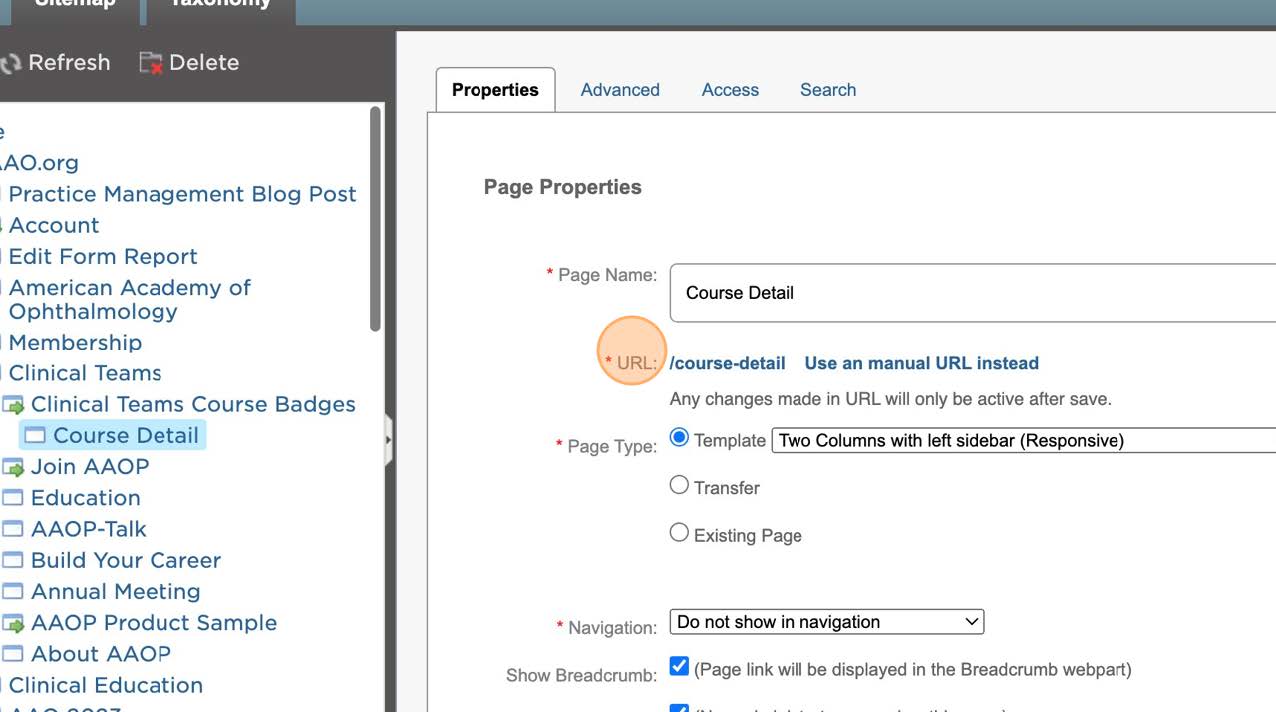Select 'American Academy of Ophthalmology' tree node
This screenshot has height=712, width=1276.
click(x=130, y=299)
